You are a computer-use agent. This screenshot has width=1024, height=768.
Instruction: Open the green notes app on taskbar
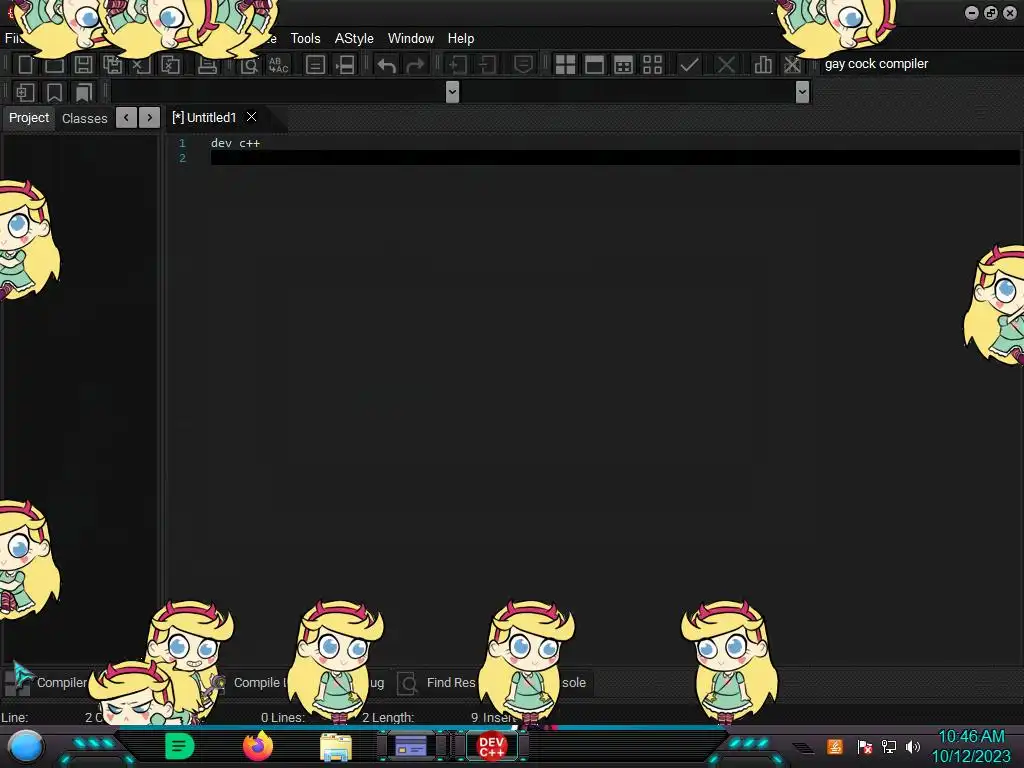pos(180,746)
